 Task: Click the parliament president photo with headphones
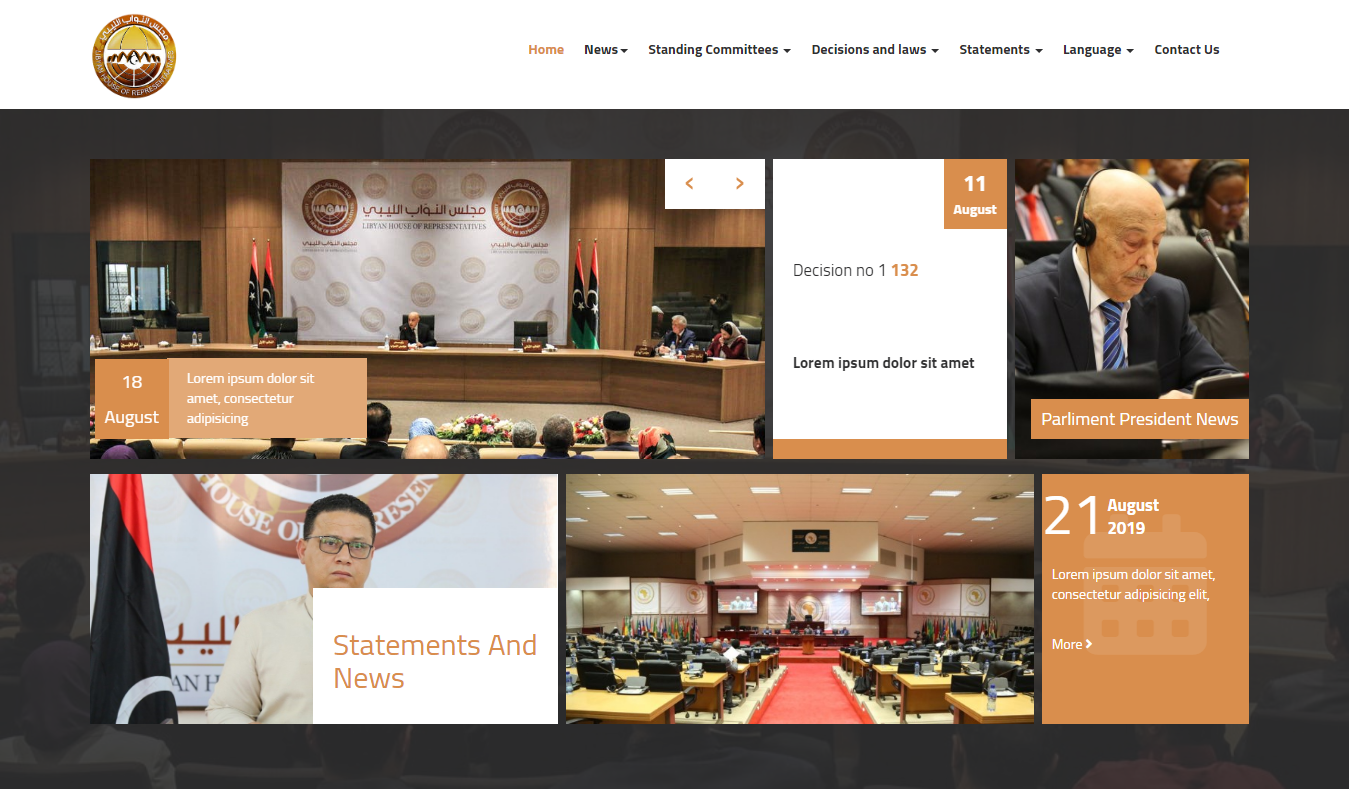pyautogui.click(x=1131, y=290)
